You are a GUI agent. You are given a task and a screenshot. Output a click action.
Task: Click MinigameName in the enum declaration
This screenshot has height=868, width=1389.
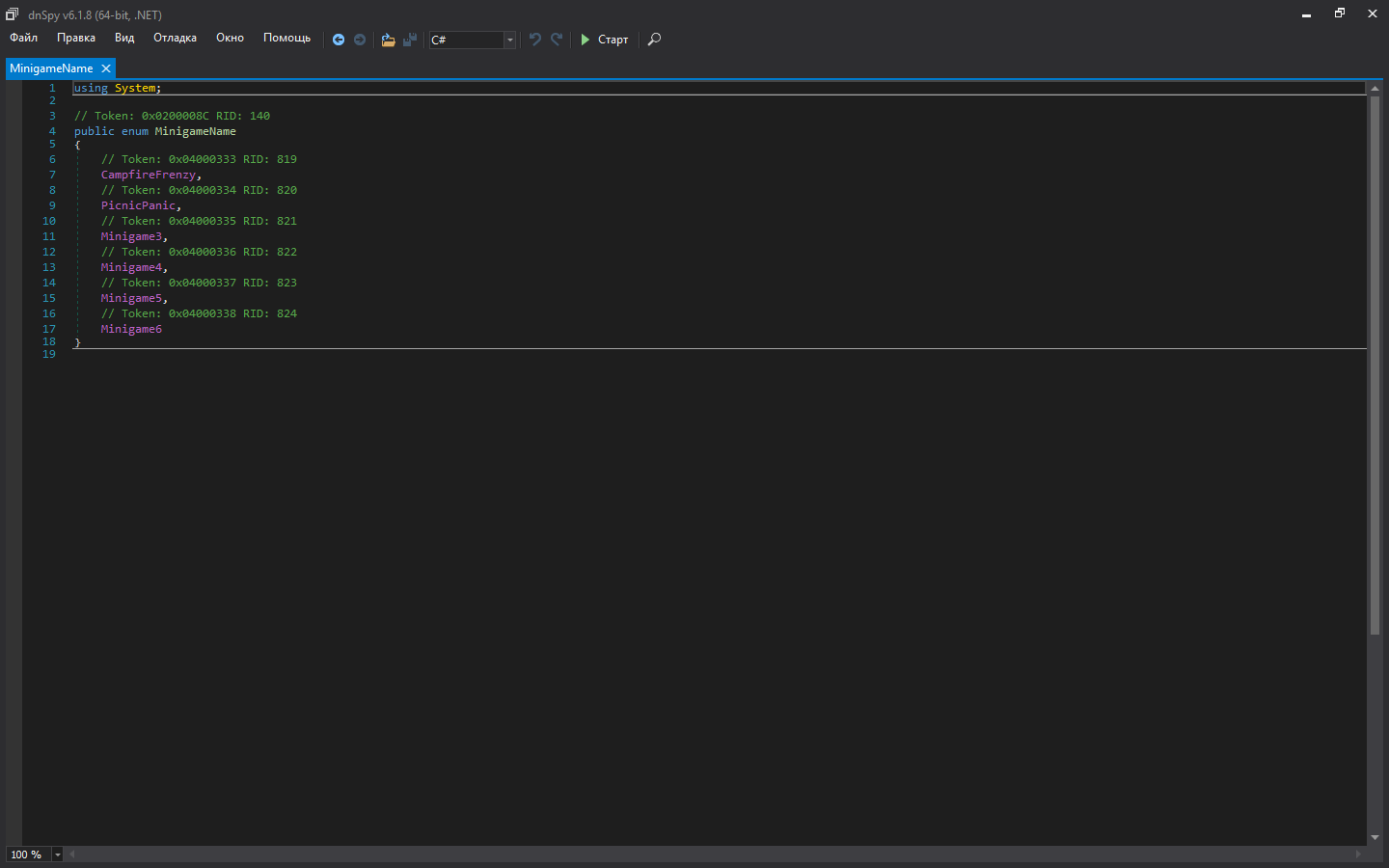196,131
